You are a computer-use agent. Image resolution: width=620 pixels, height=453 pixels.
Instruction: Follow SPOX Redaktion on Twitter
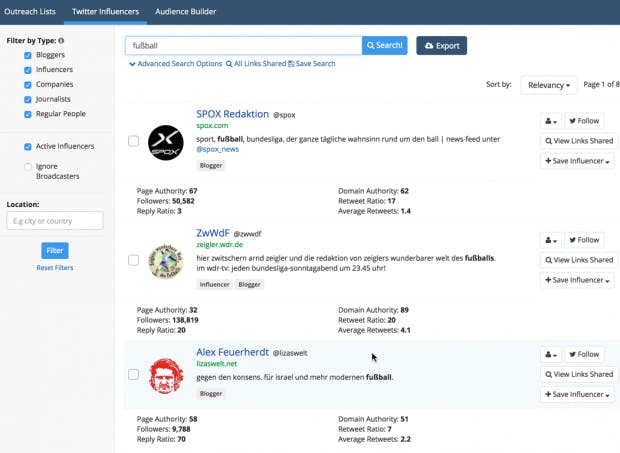(x=584, y=121)
